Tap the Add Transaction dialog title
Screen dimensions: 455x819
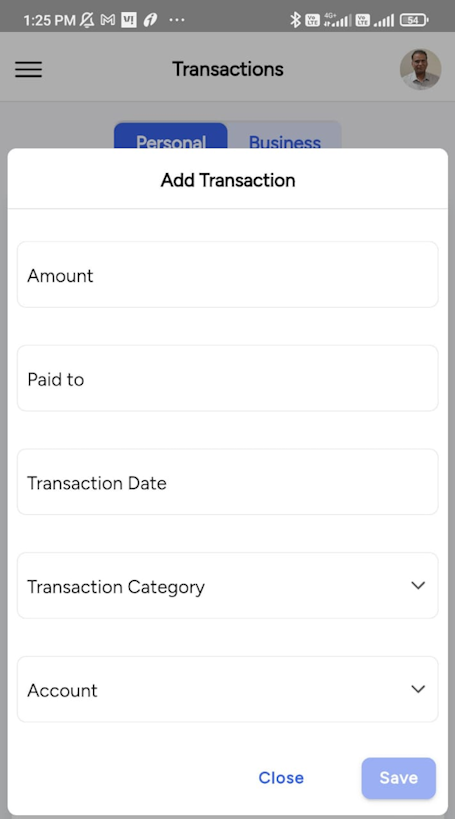tap(228, 180)
